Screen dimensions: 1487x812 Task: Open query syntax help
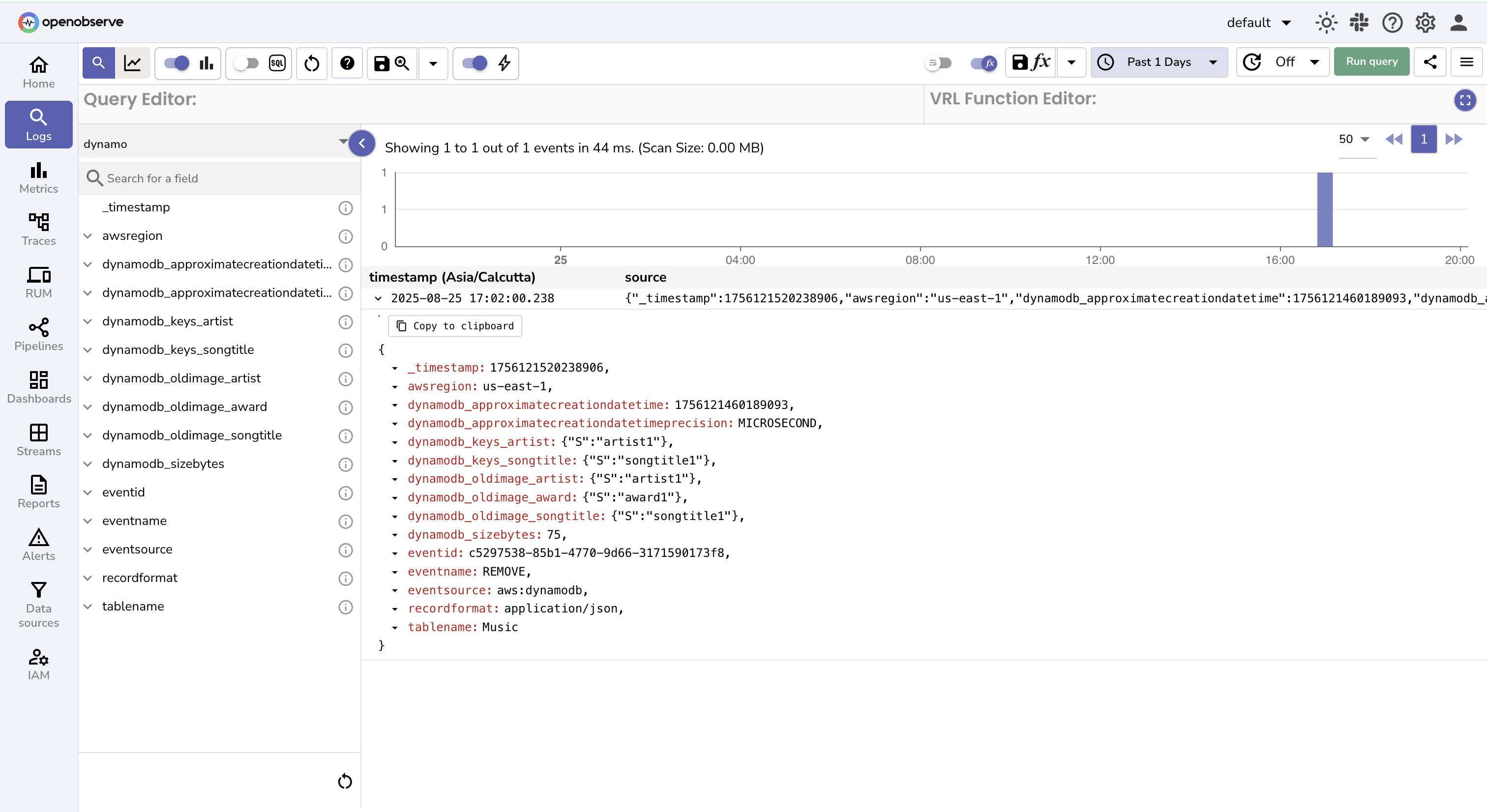[x=347, y=63]
